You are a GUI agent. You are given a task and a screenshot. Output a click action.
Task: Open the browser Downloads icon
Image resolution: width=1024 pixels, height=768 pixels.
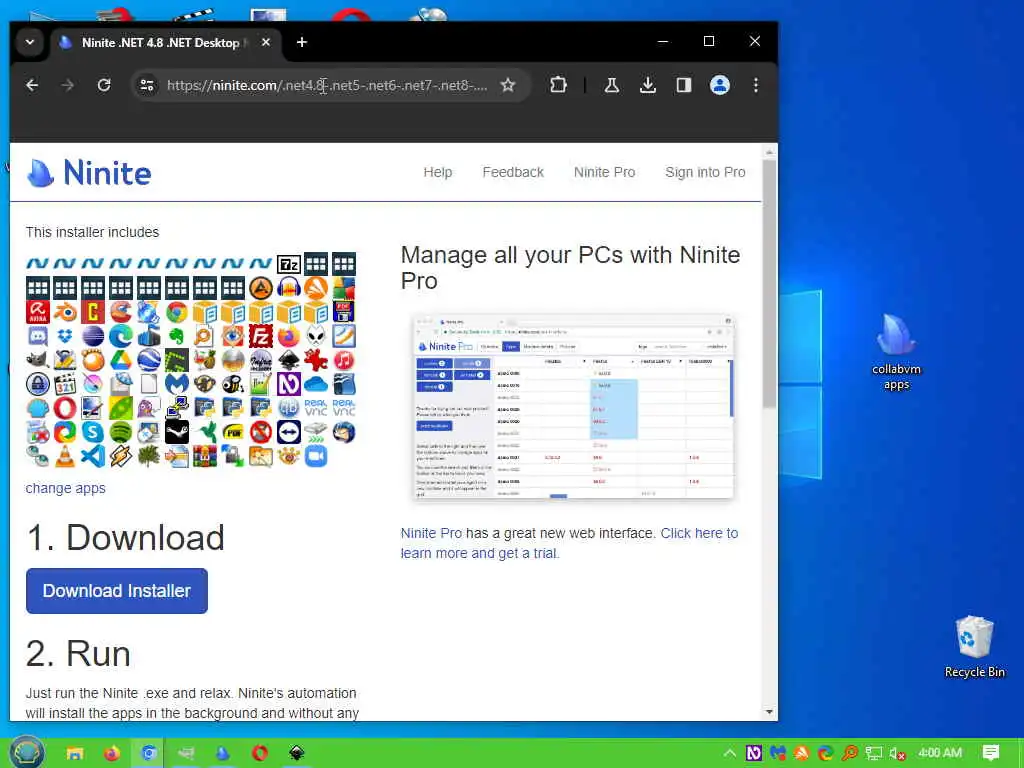648,86
